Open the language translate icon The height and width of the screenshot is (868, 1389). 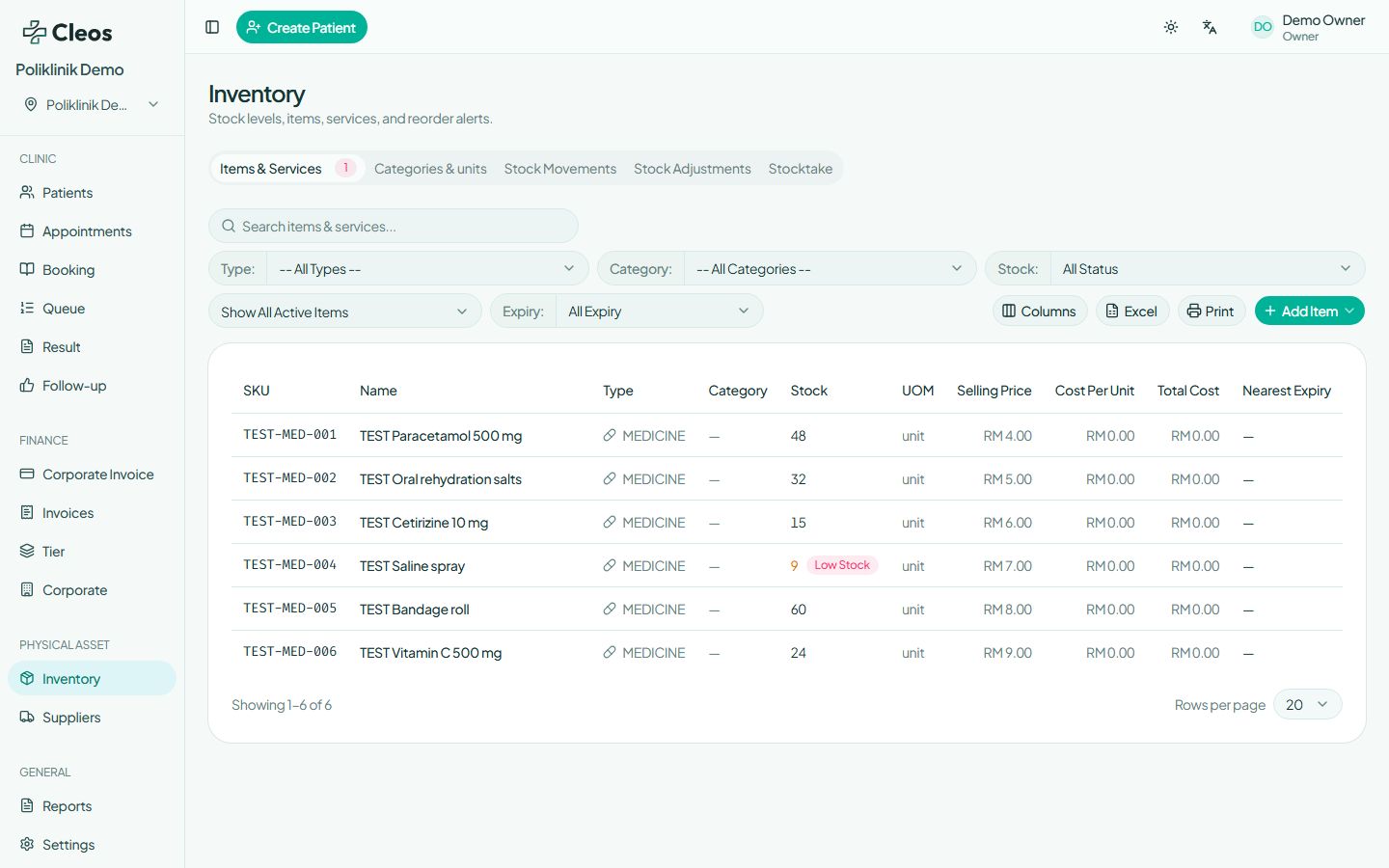(1210, 27)
